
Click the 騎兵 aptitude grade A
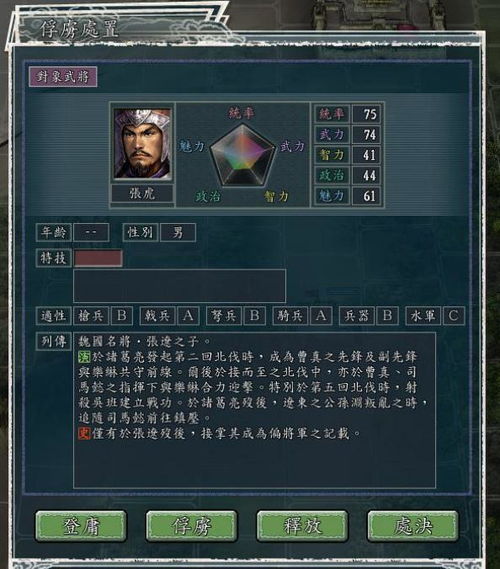pyautogui.click(x=321, y=316)
